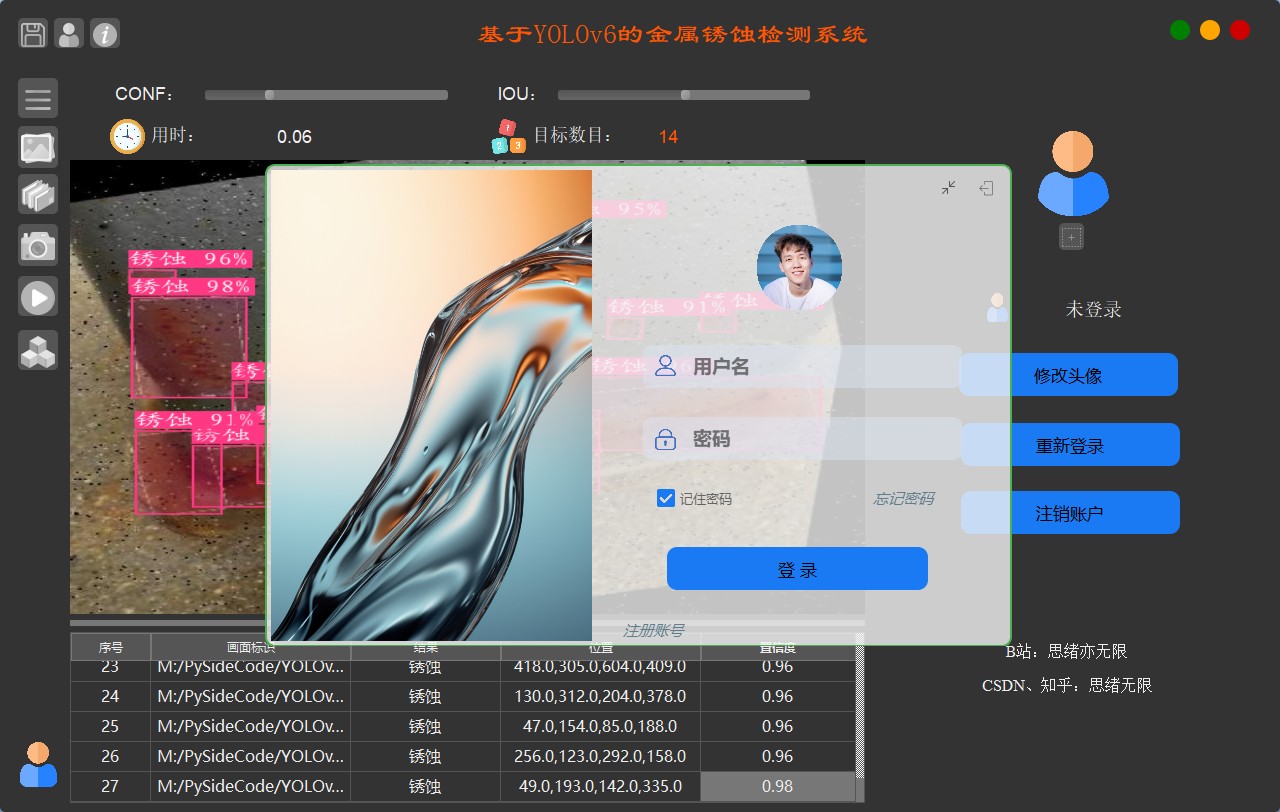
Task: Click the clock icon beside 用时
Action: tap(127, 136)
